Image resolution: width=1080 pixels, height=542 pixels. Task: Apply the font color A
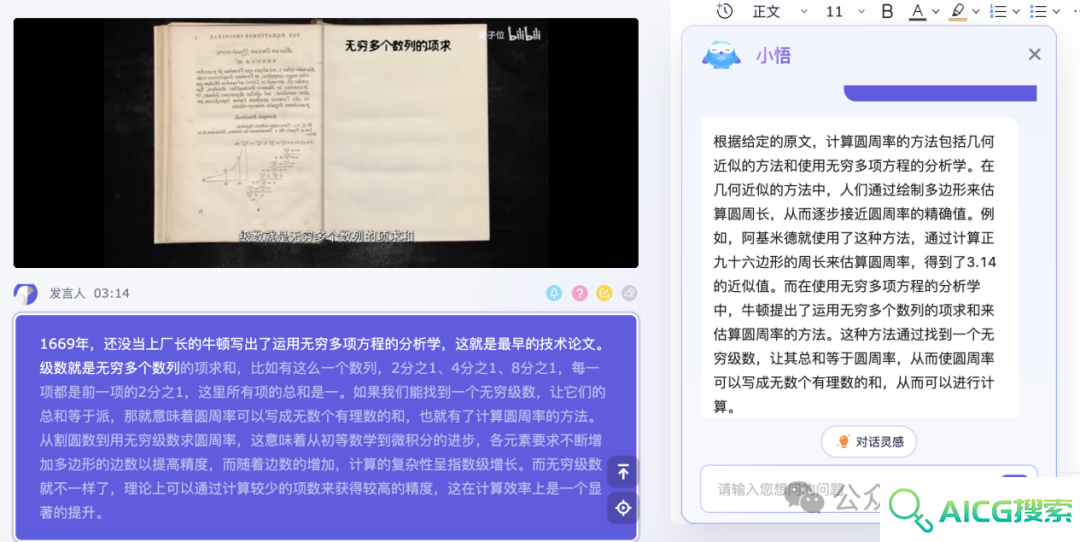click(x=917, y=11)
